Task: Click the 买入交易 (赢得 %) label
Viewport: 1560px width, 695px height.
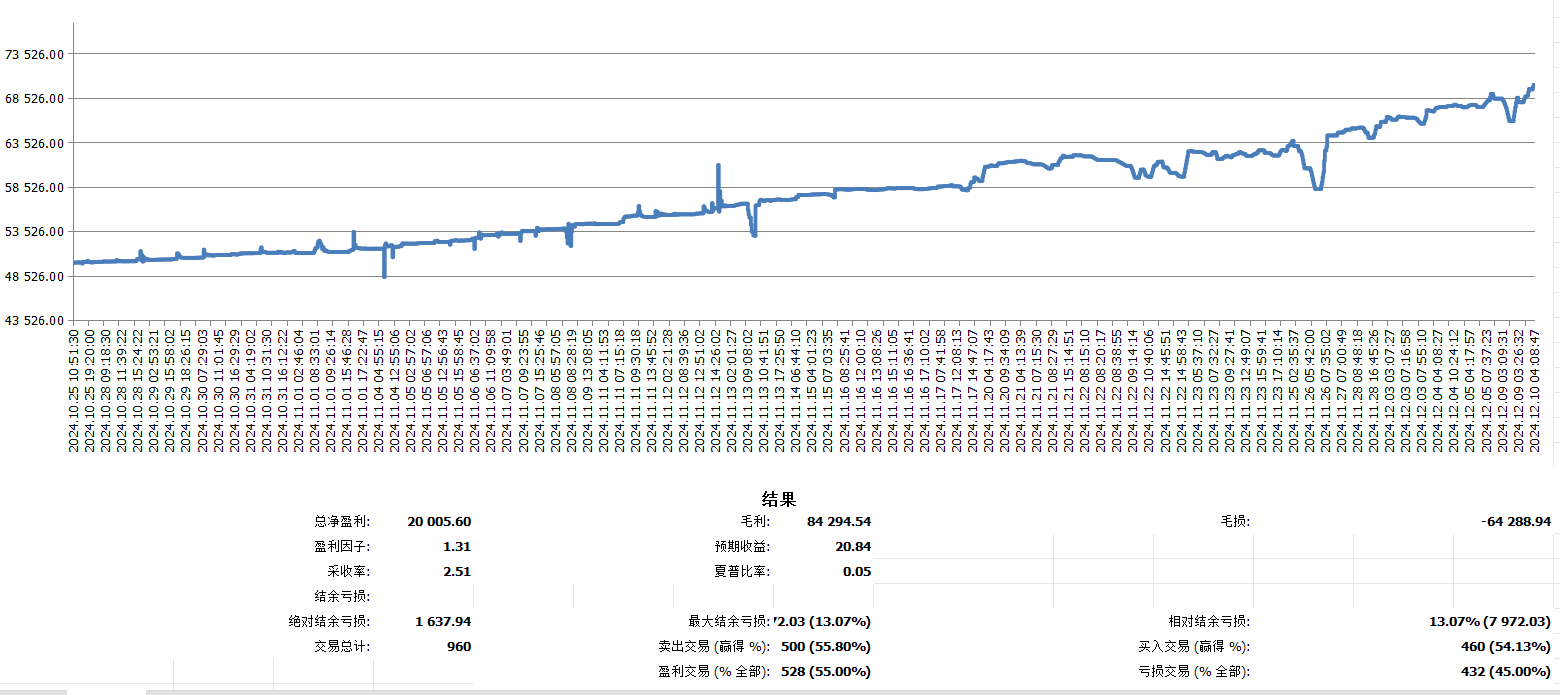Action: coord(1194,646)
